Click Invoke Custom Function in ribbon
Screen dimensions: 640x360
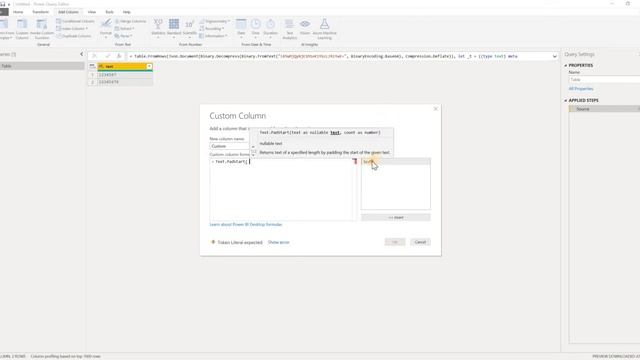point(42,29)
